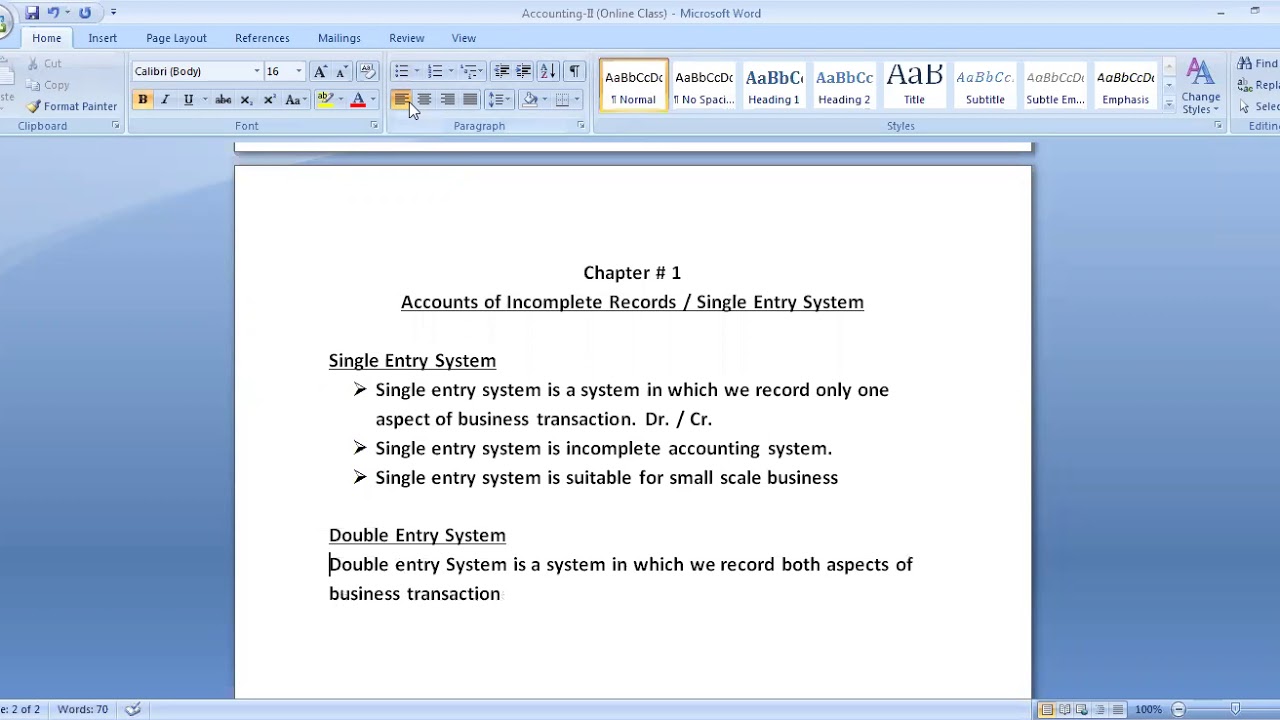
Task: Open the Page Layout tab
Action: pyautogui.click(x=176, y=38)
